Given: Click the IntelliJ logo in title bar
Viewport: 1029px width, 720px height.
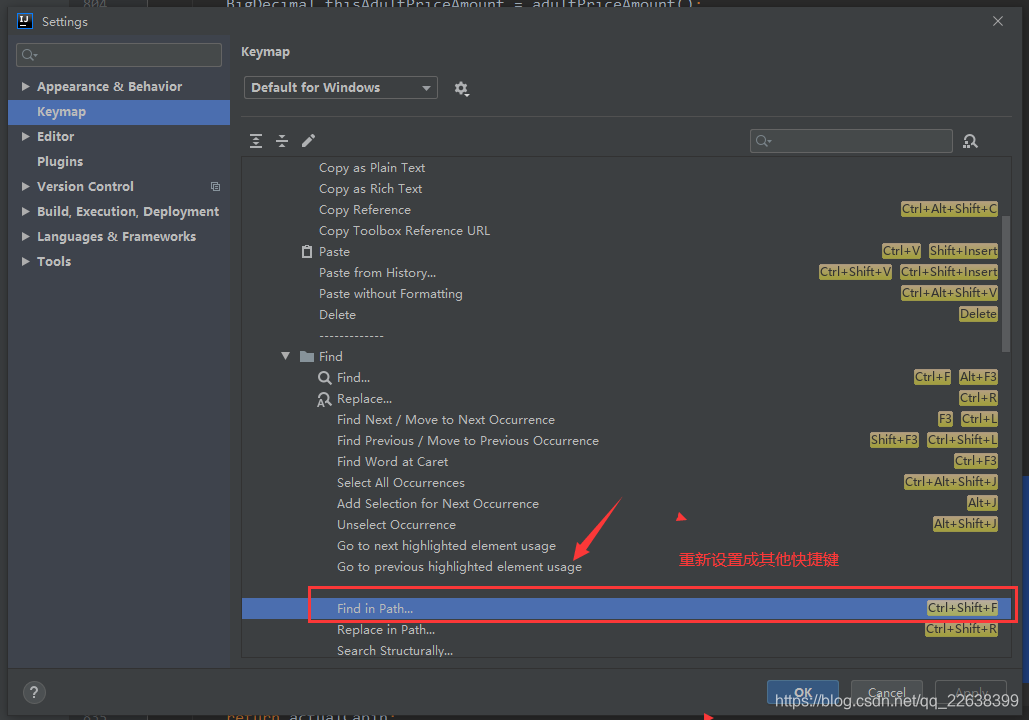Looking at the screenshot, I should [x=25, y=21].
